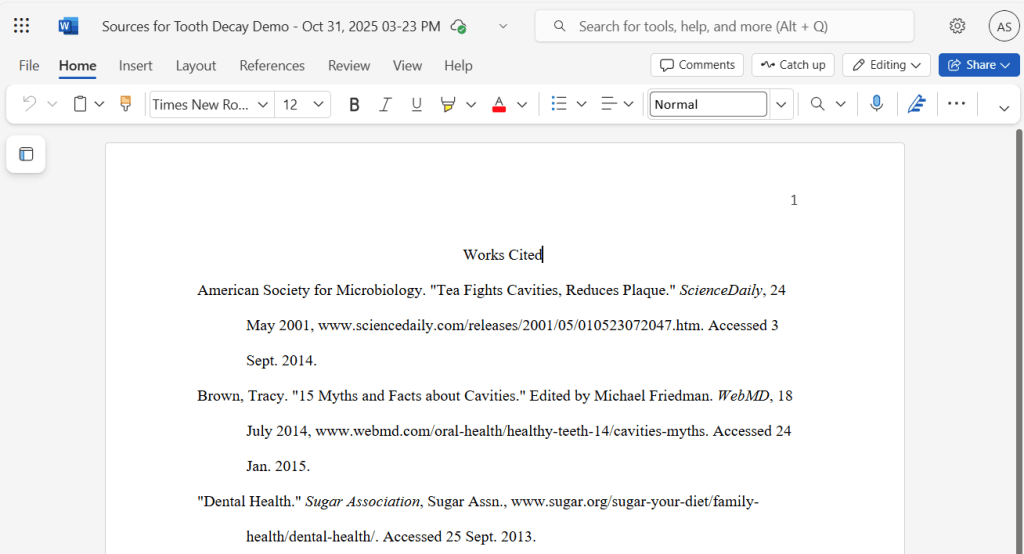Expand the alignment options dropdown

pos(628,104)
